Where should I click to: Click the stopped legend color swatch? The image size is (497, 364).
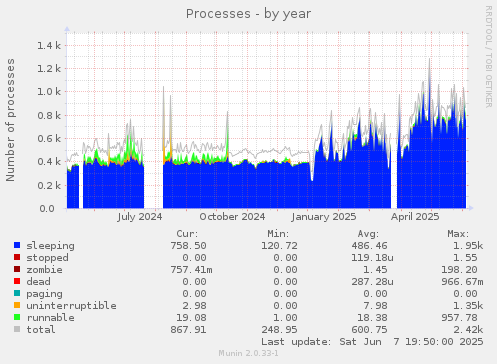coord(17,257)
